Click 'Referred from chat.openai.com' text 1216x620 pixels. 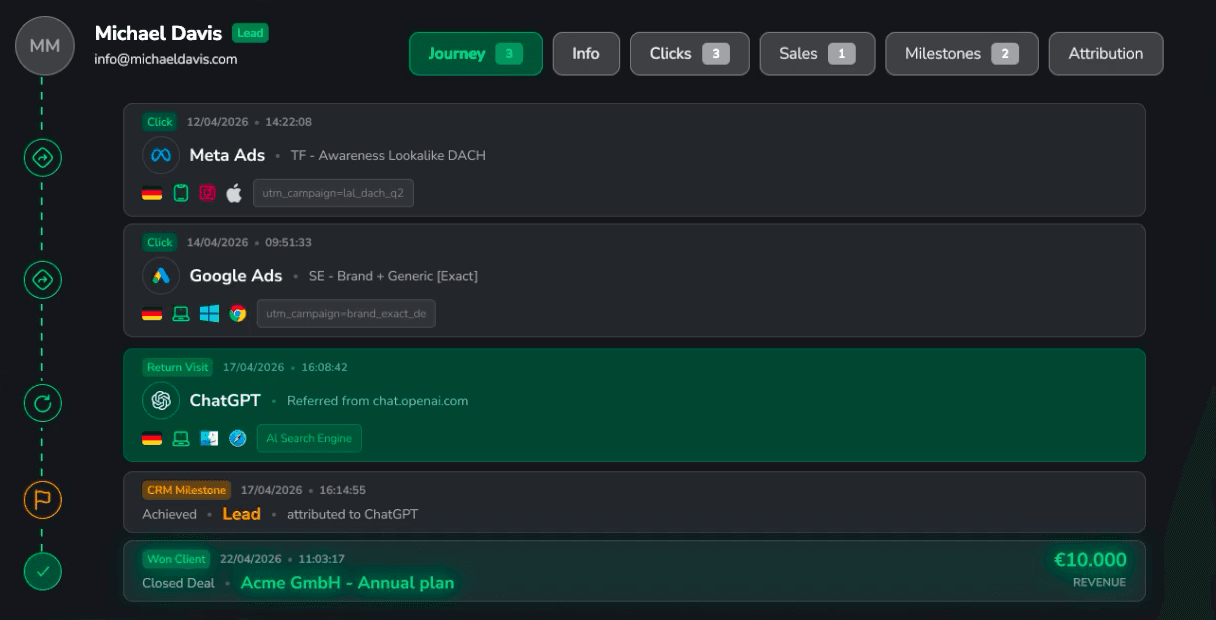click(x=377, y=401)
